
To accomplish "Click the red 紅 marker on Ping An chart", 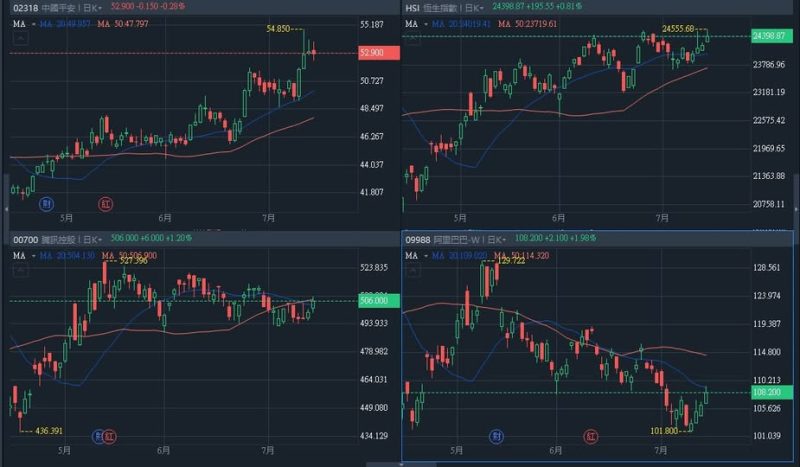I will click(x=105, y=203).
